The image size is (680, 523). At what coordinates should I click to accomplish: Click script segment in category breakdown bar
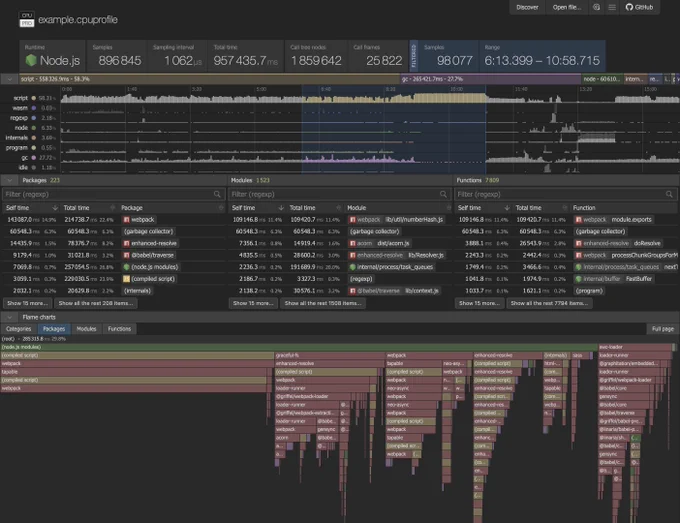[209, 79]
